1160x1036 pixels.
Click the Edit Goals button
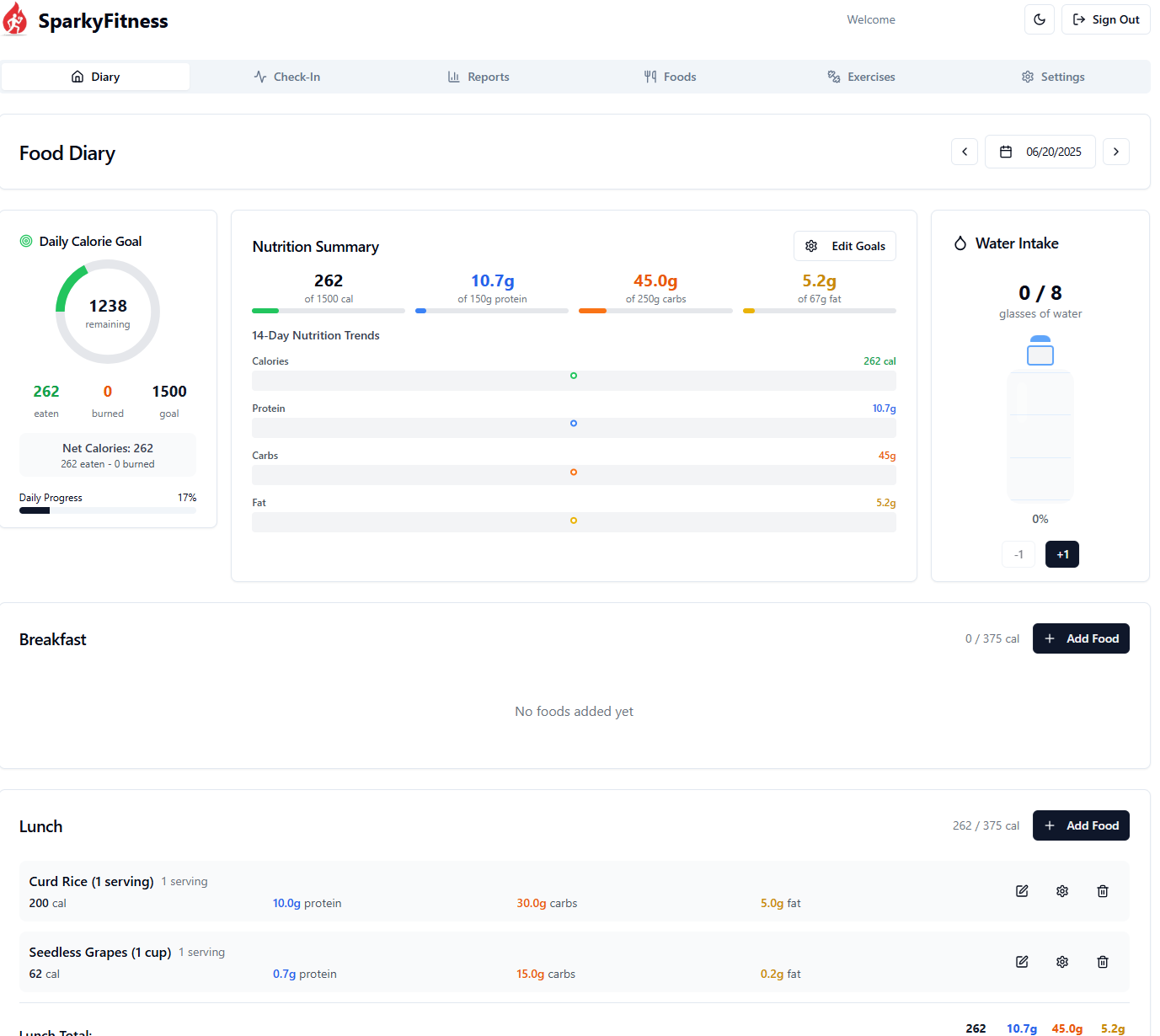click(x=845, y=246)
